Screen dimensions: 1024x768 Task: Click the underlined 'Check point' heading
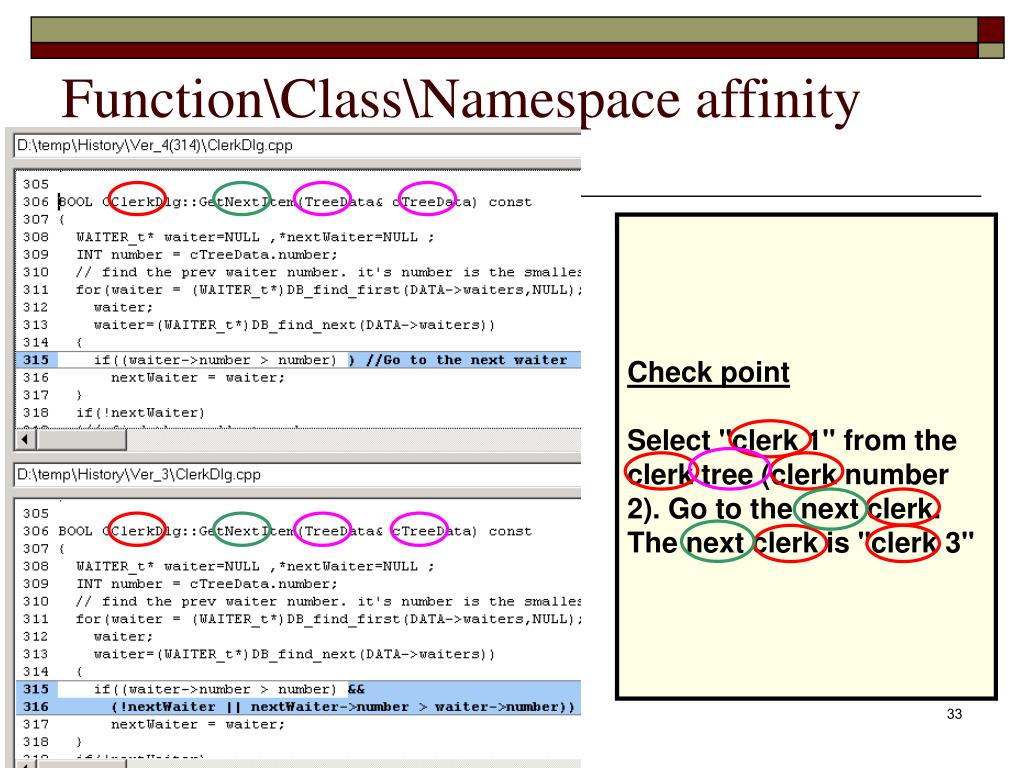point(708,374)
